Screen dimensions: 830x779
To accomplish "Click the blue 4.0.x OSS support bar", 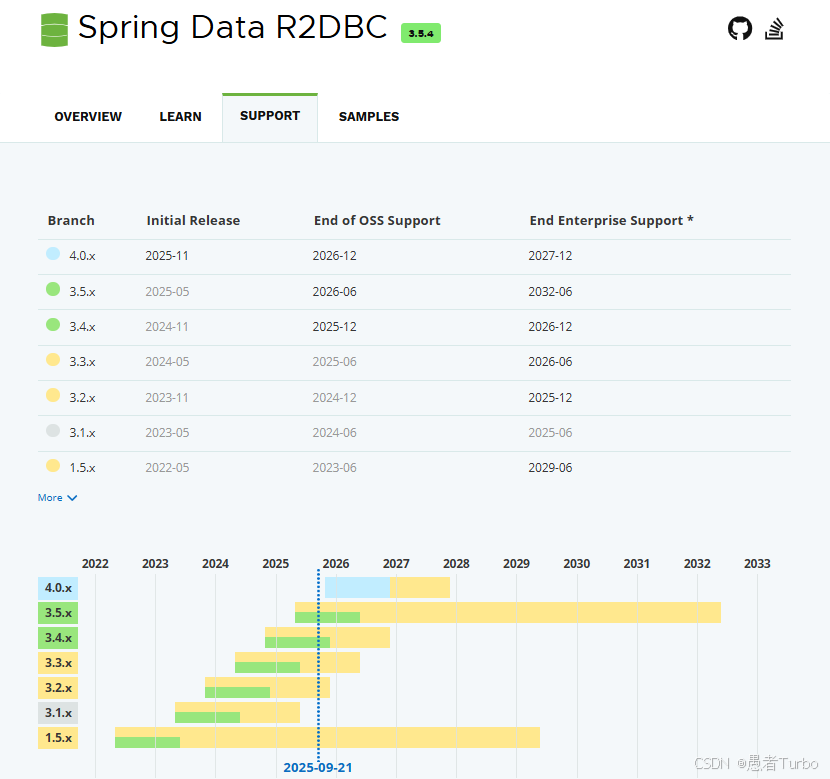I will (357, 587).
